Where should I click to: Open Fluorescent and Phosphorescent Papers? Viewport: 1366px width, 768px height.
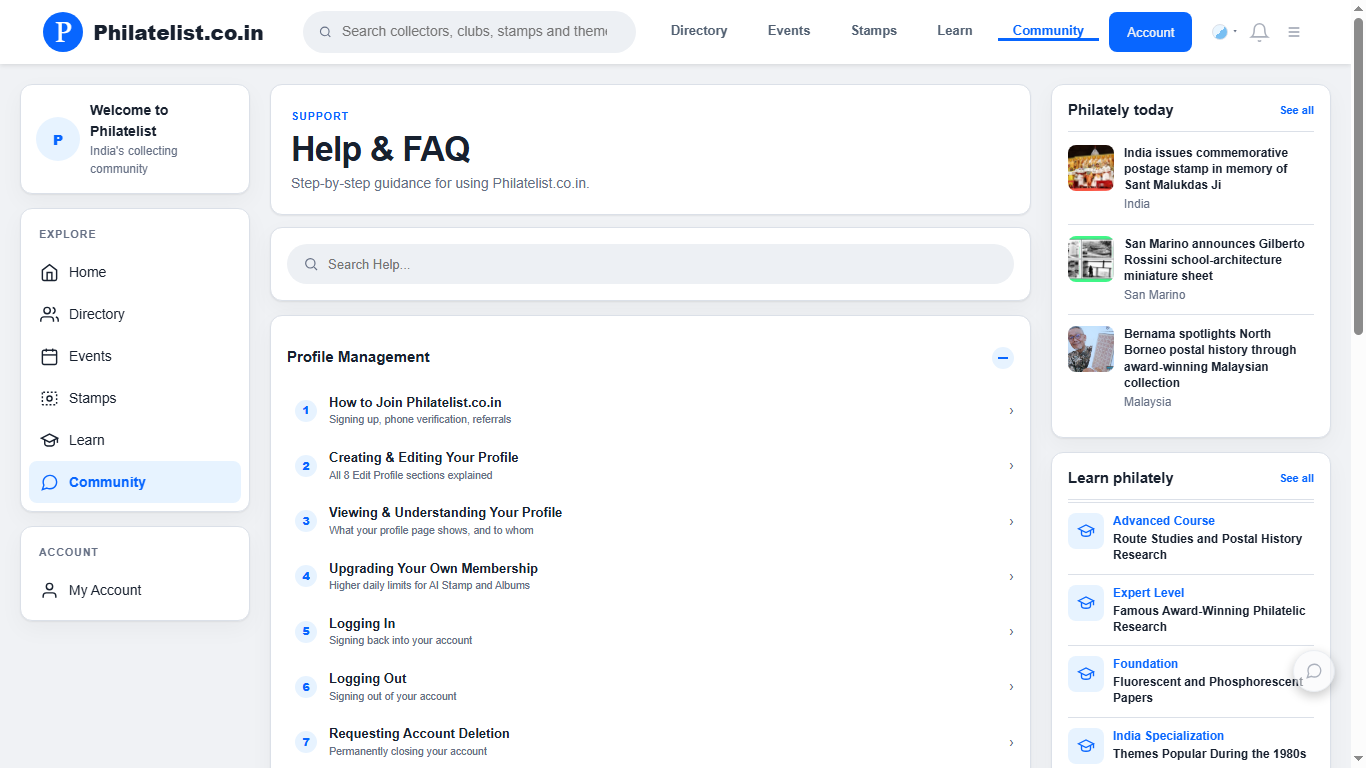click(x=1208, y=690)
